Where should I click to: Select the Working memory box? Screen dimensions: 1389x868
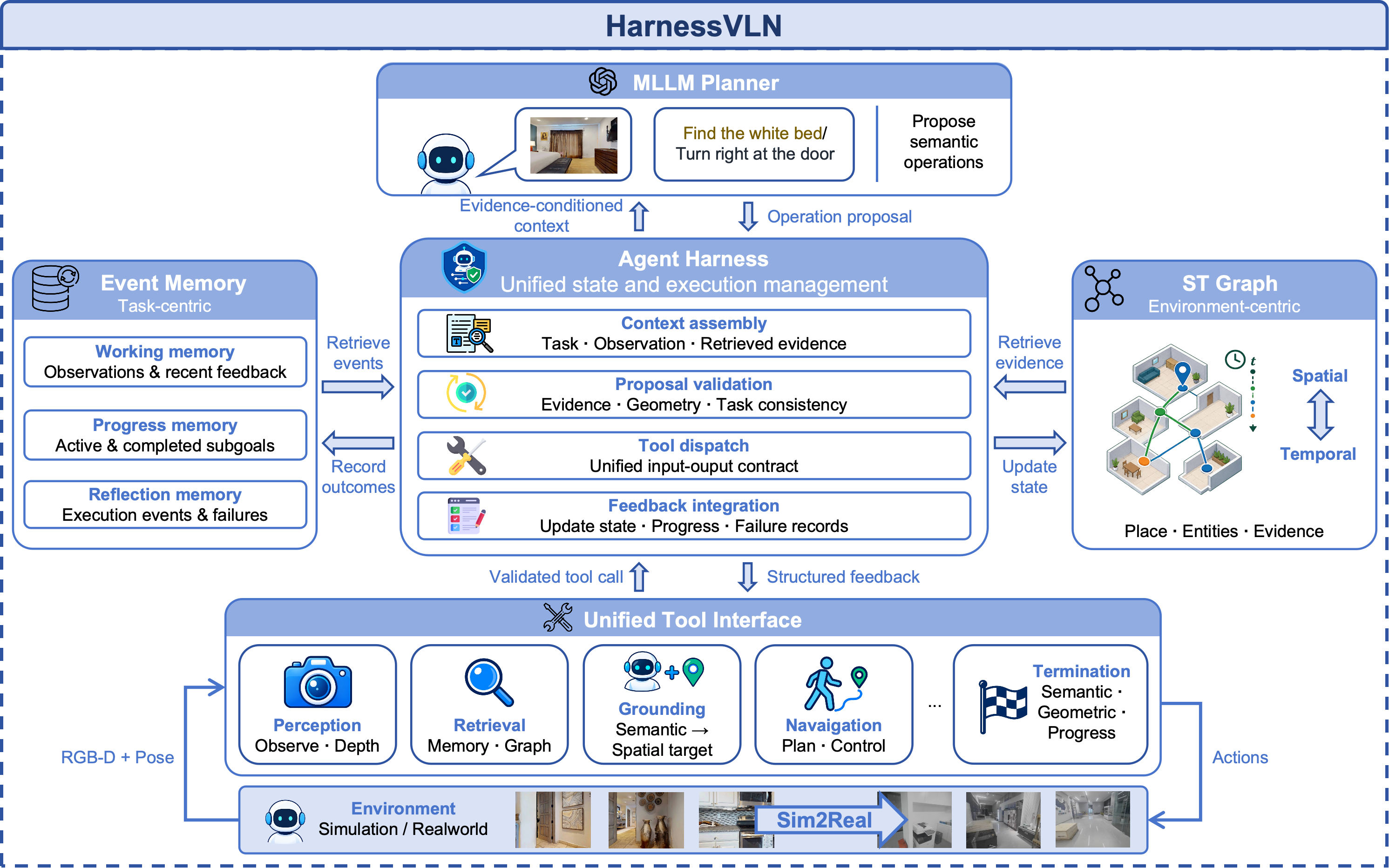pyautogui.click(x=165, y=362)
